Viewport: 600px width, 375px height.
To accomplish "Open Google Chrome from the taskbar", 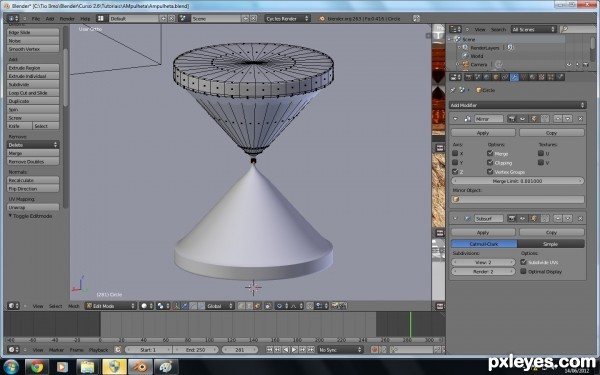I will [37, 367].
